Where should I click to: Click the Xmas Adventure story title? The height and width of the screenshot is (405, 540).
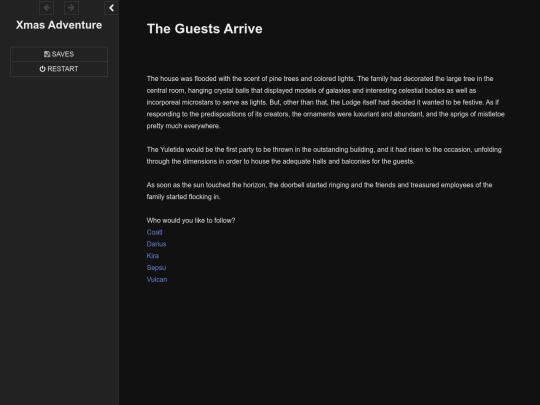[59, 25]
